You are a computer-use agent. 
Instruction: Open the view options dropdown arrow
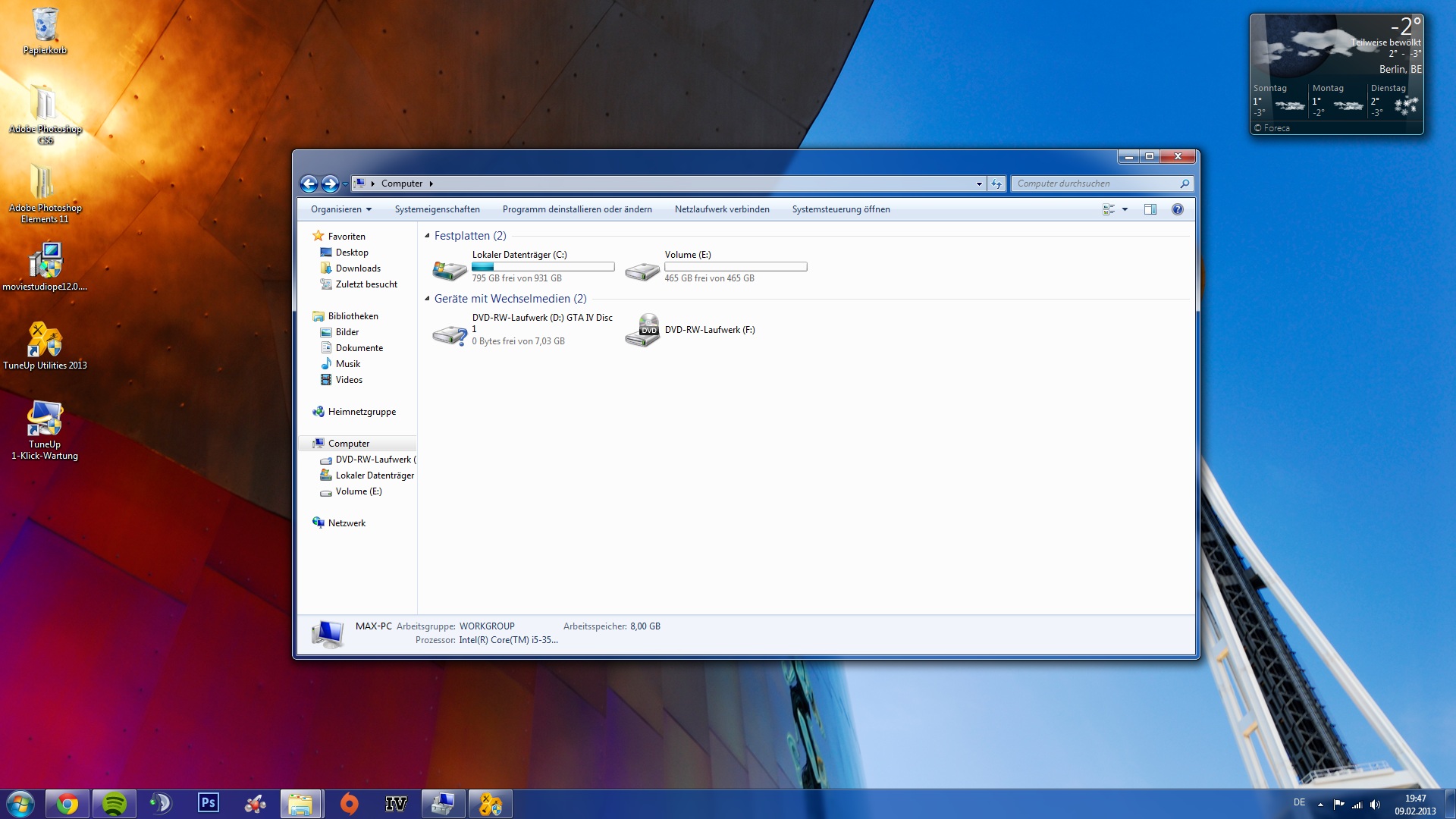click(x=1125, y=209)
